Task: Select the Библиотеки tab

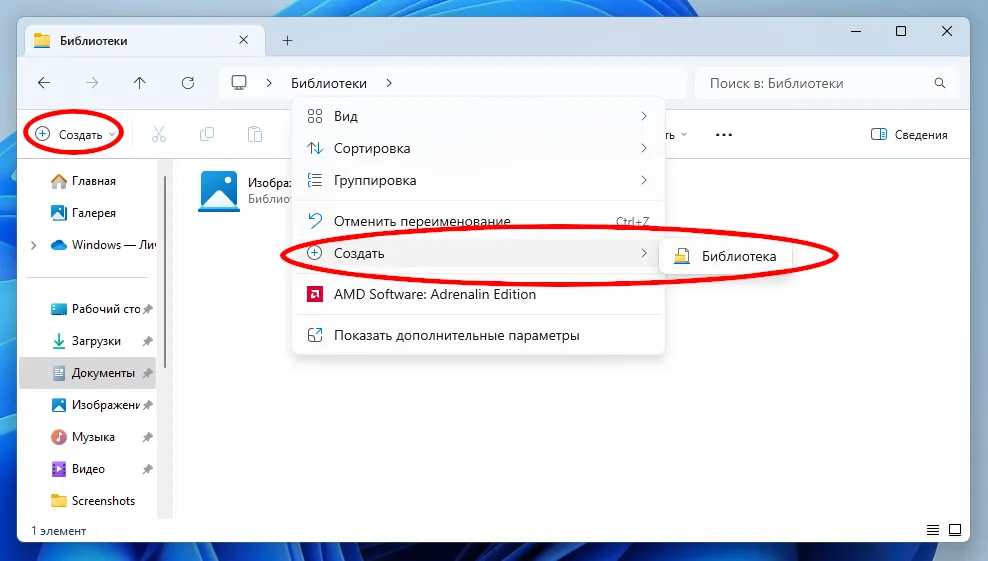Action: point(142,40)
